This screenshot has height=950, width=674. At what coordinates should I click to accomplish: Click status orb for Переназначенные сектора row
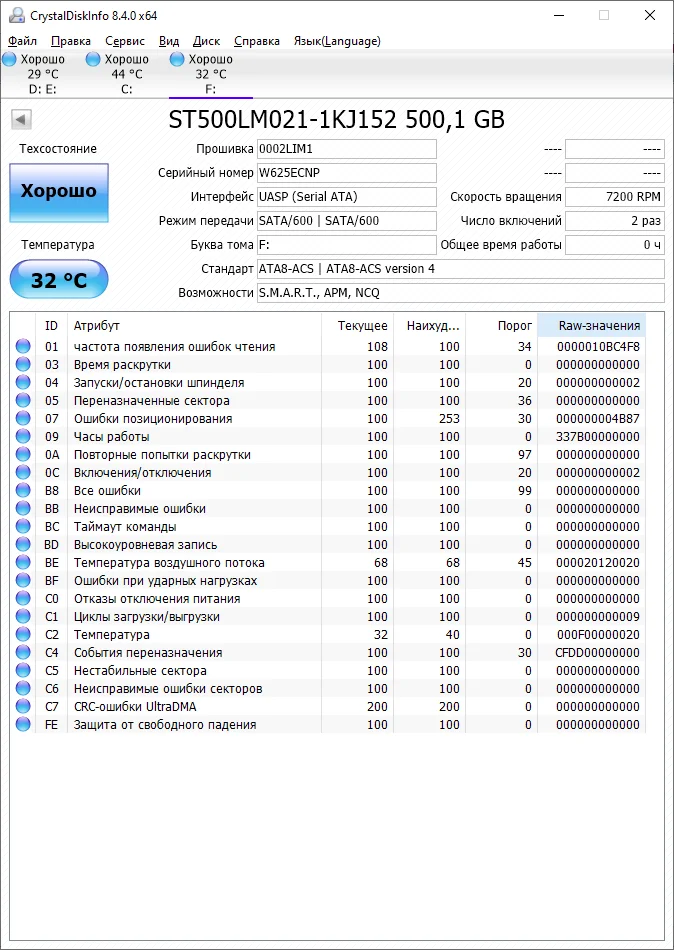click(23, 400)
